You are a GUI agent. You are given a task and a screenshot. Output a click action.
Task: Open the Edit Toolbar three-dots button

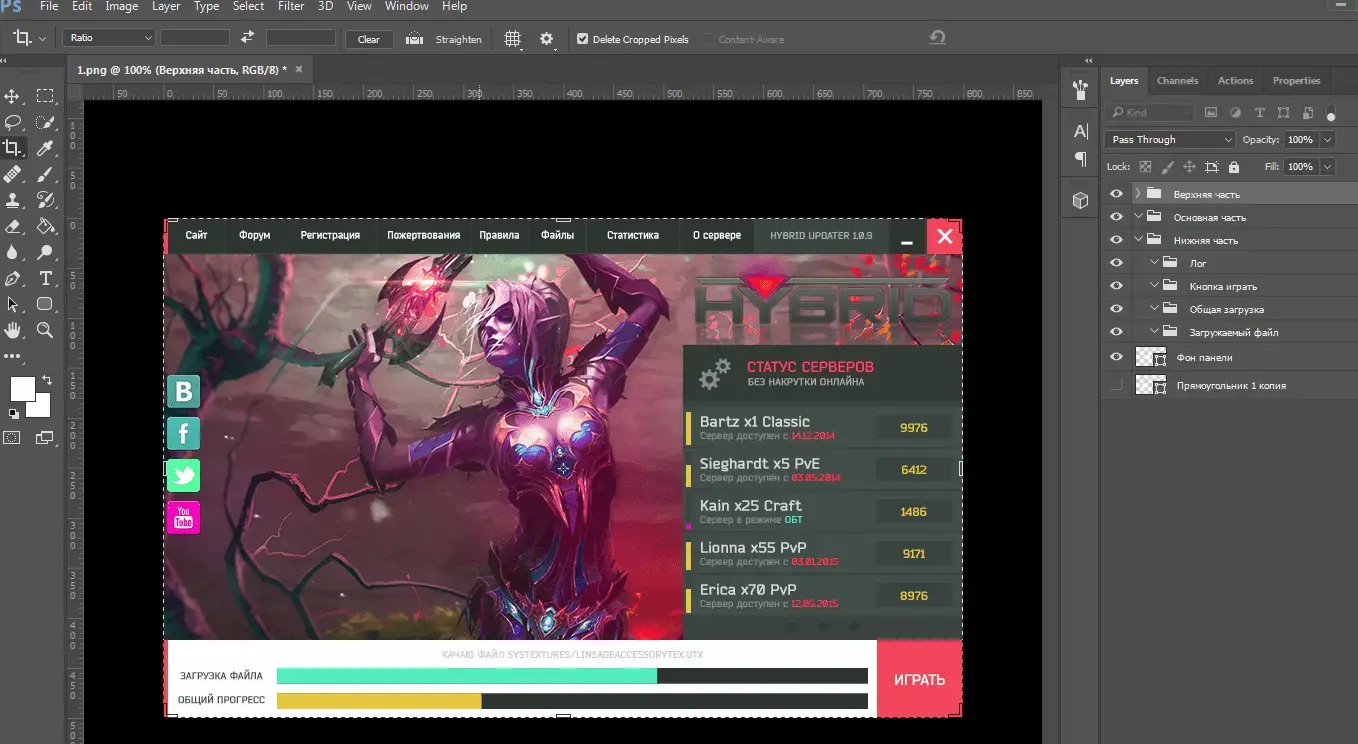(12, 356)
